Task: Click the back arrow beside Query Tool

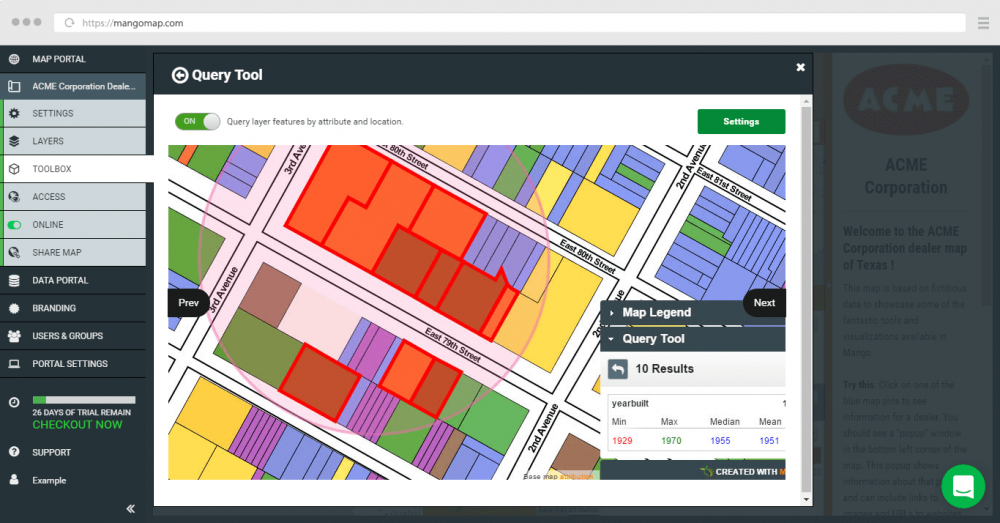Action: pyautogui.click(x=180, y=75)
